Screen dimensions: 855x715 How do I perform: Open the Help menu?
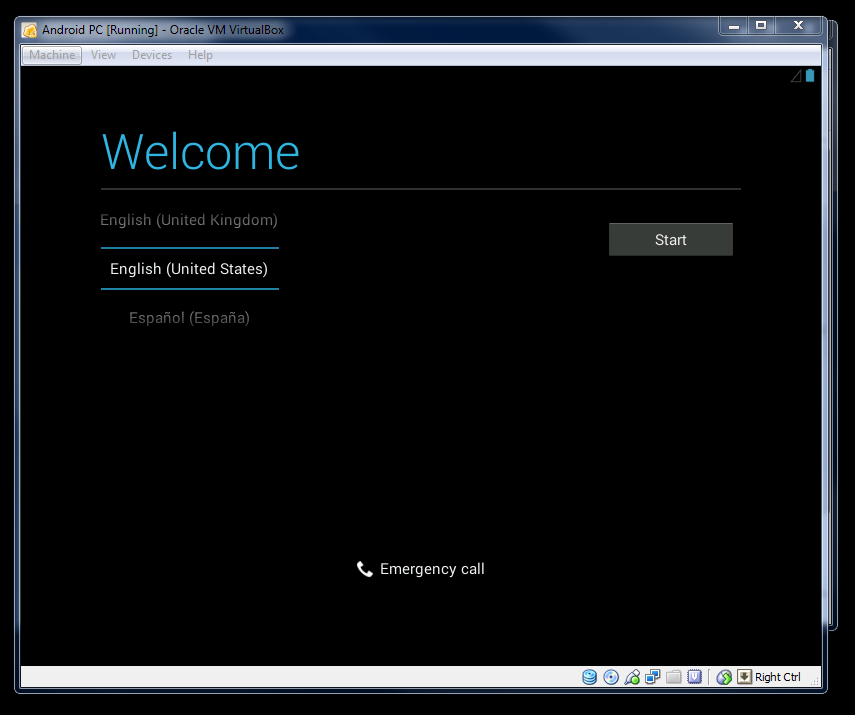(200, 55)
